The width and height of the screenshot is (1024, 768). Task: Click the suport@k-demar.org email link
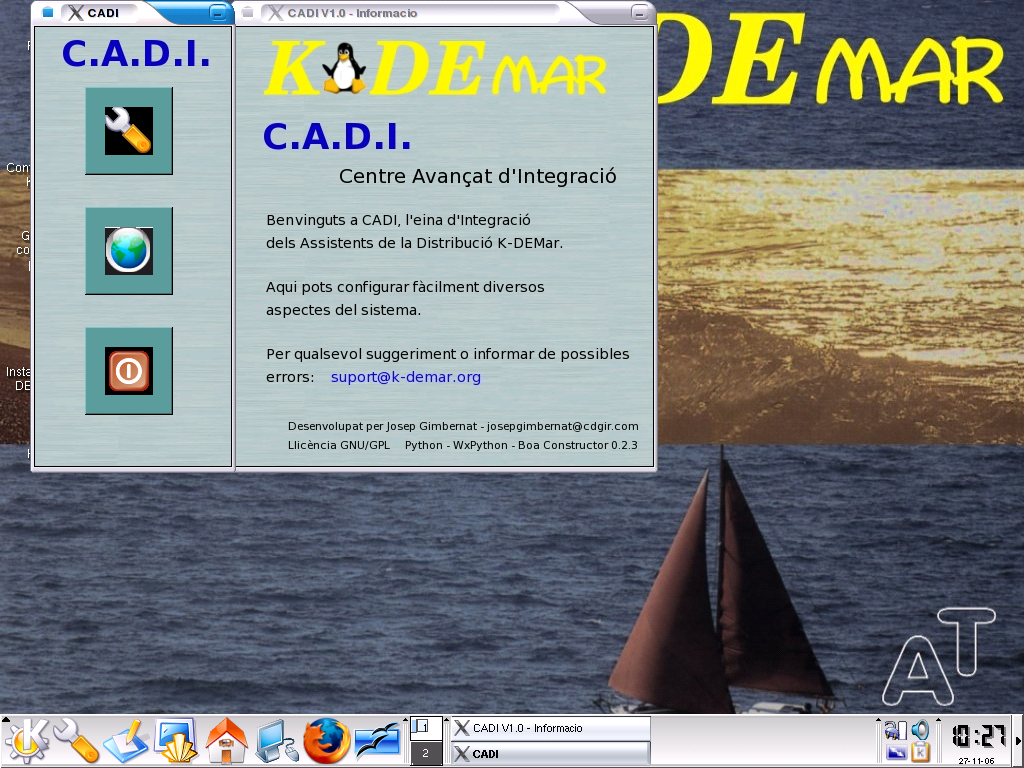click(406, 377)
